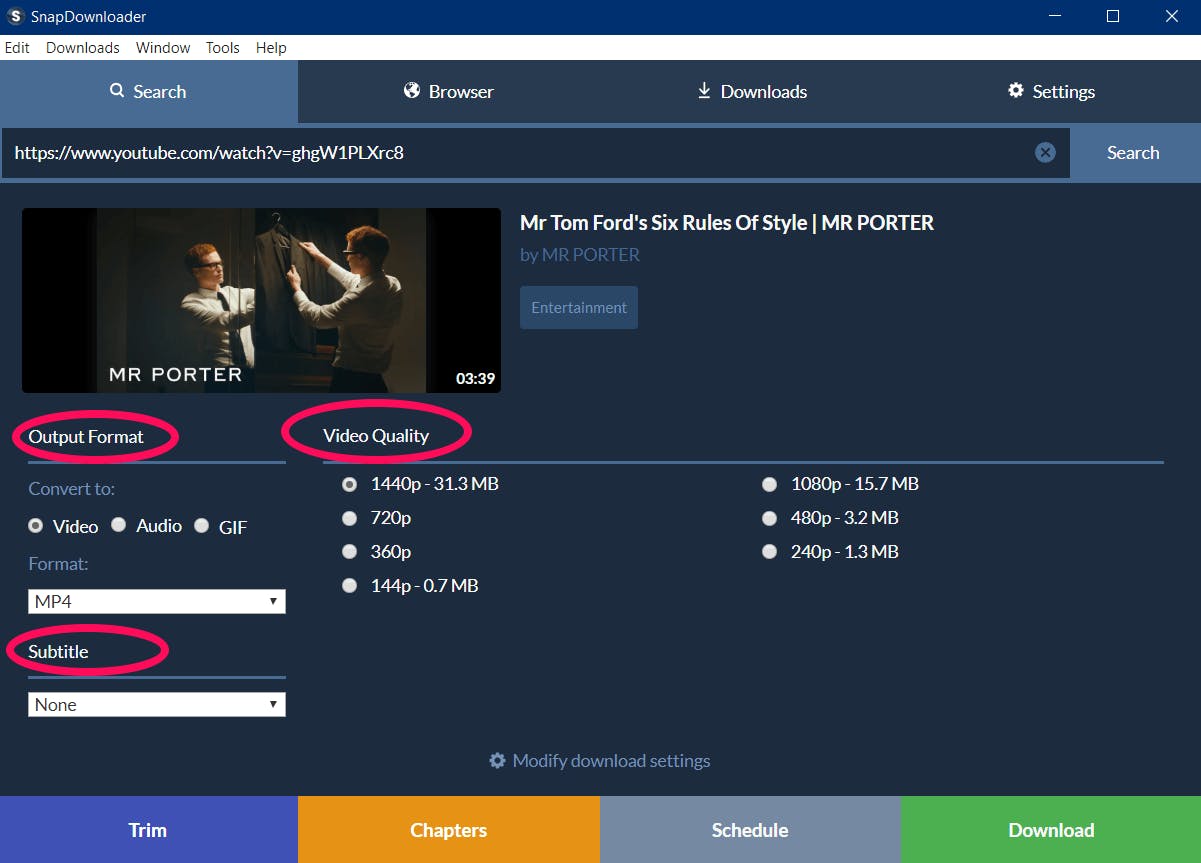Click the magnifier icon on the Search tab
The width and height of the screenshot is (1201, 863).
(117, 91)
